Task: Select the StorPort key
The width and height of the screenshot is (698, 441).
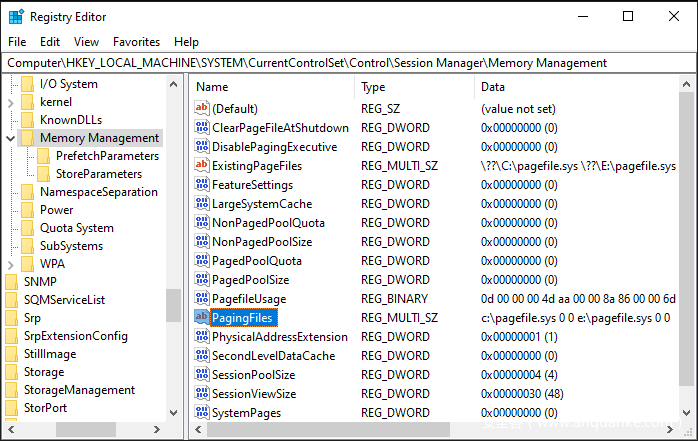Action: tap(45, 408)
